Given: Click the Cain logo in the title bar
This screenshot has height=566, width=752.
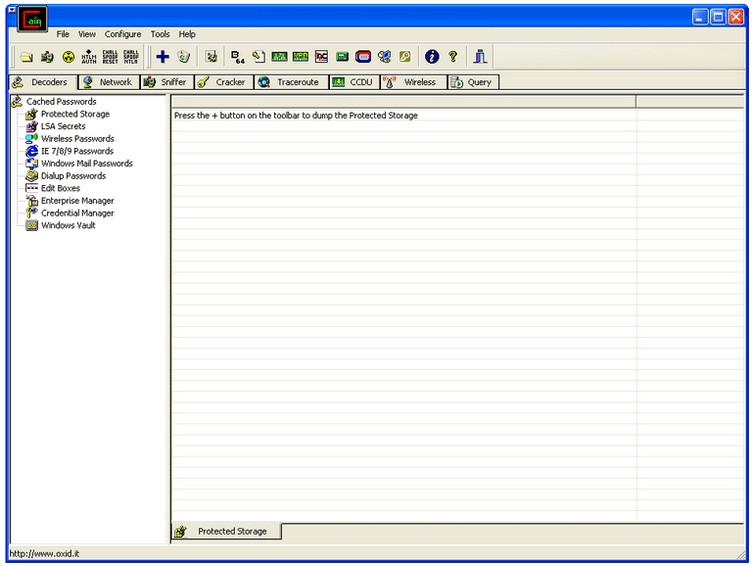Looking at the screenshot, I should 33,20.
